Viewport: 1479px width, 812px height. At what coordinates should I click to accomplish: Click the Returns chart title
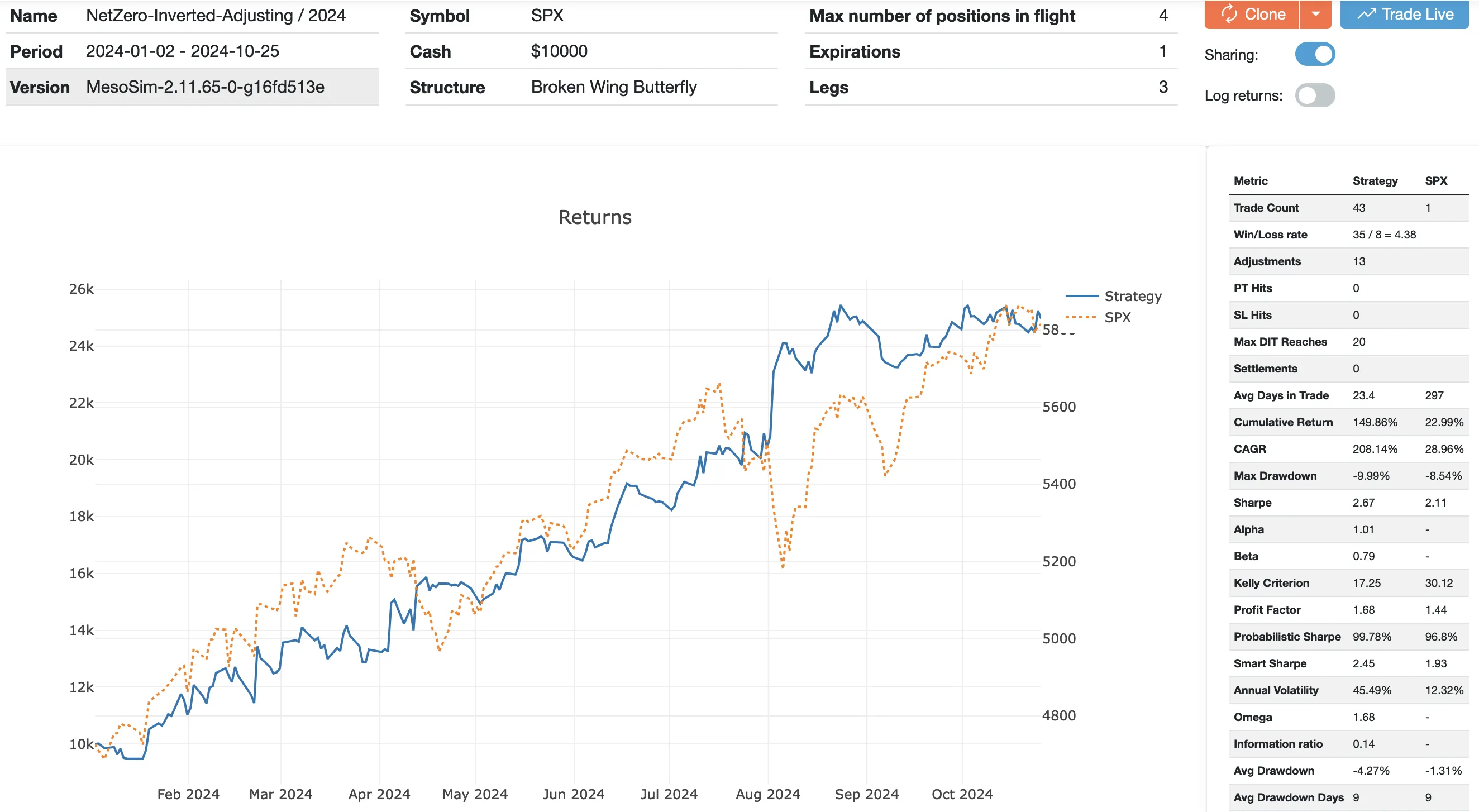tap(595, 217)
